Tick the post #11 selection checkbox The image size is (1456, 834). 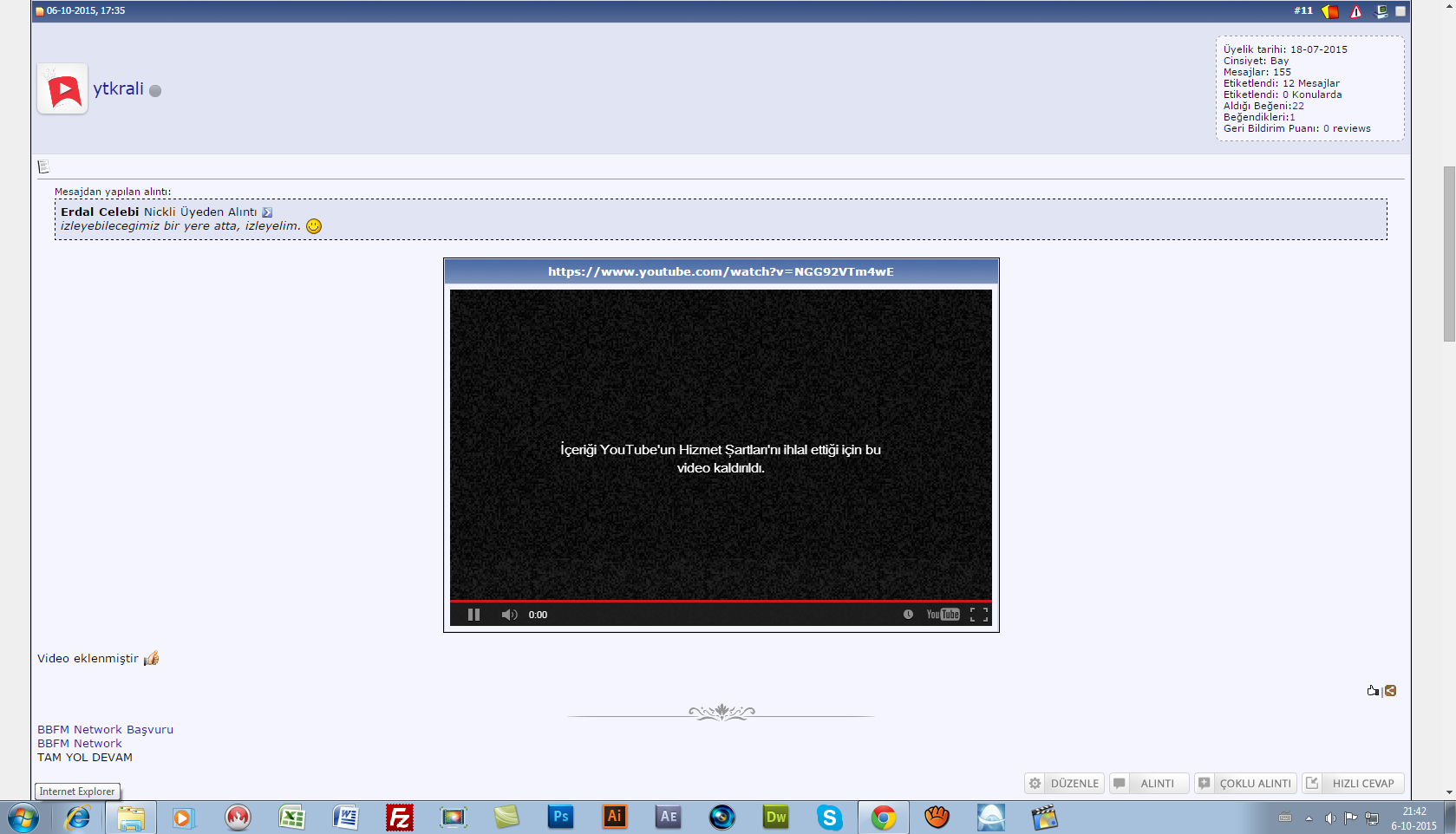tap(1401, 11)
